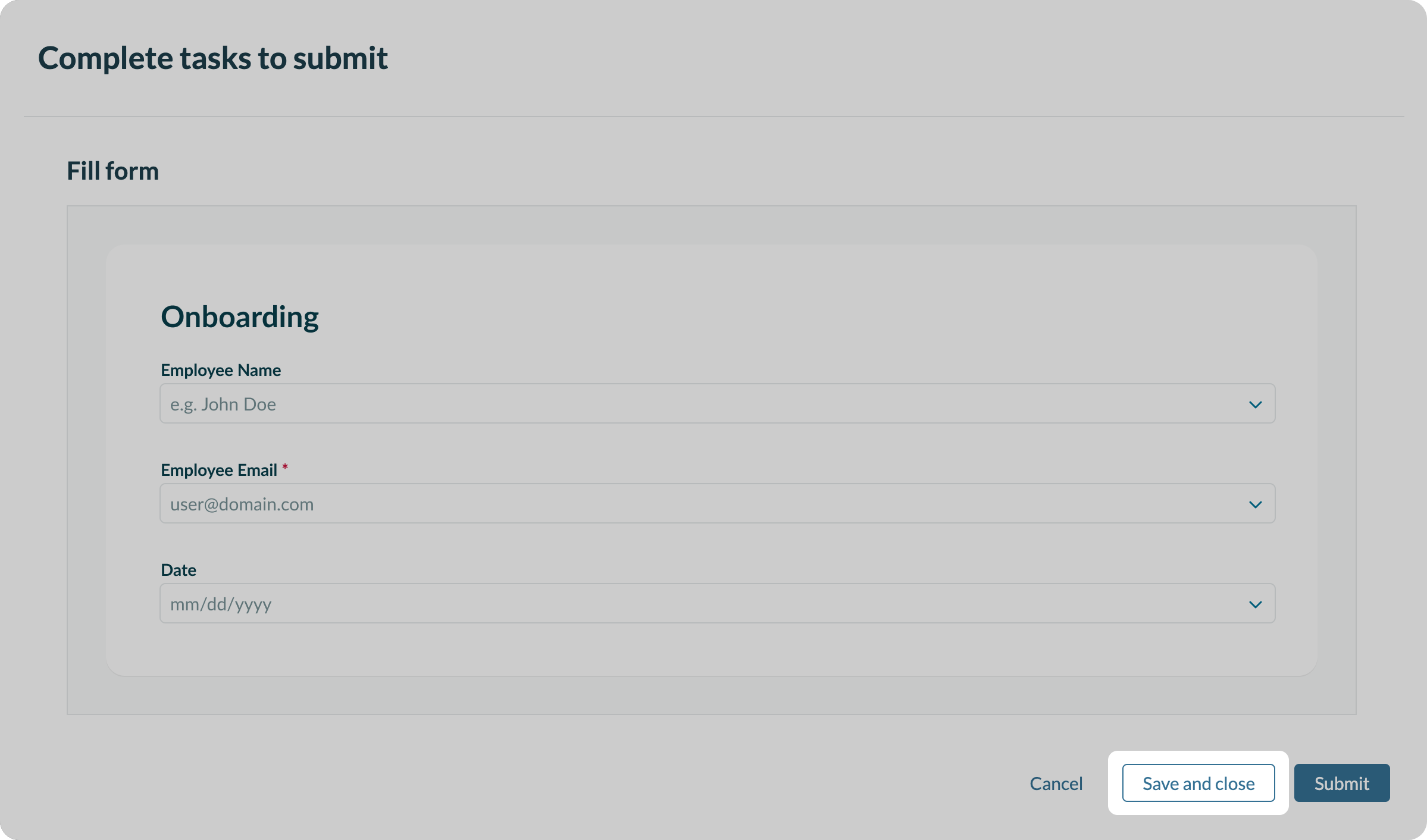Click the Date field label
The width and height of the screenshot is (1427, 840).
coord(179,570)
